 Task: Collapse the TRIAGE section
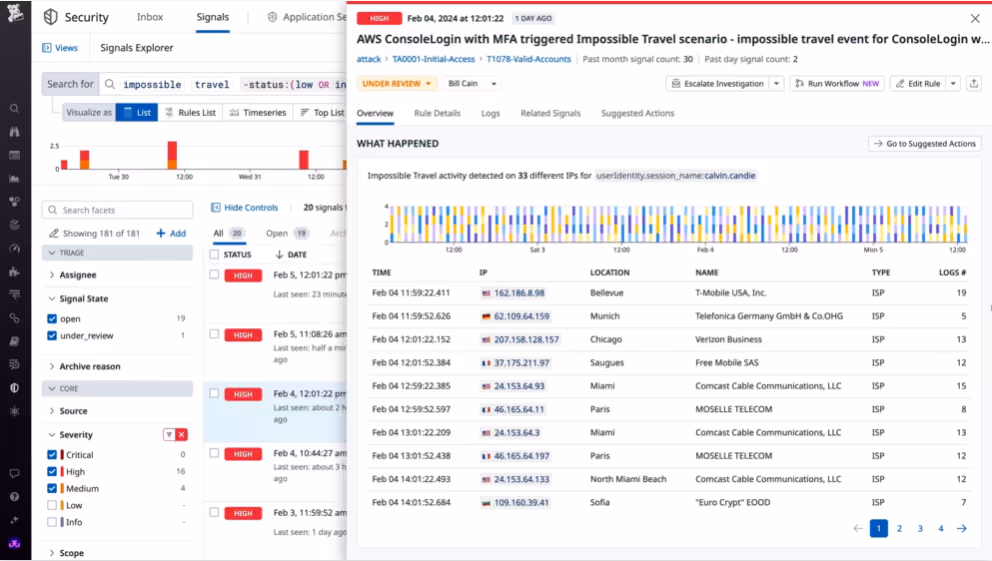point(118,253)
